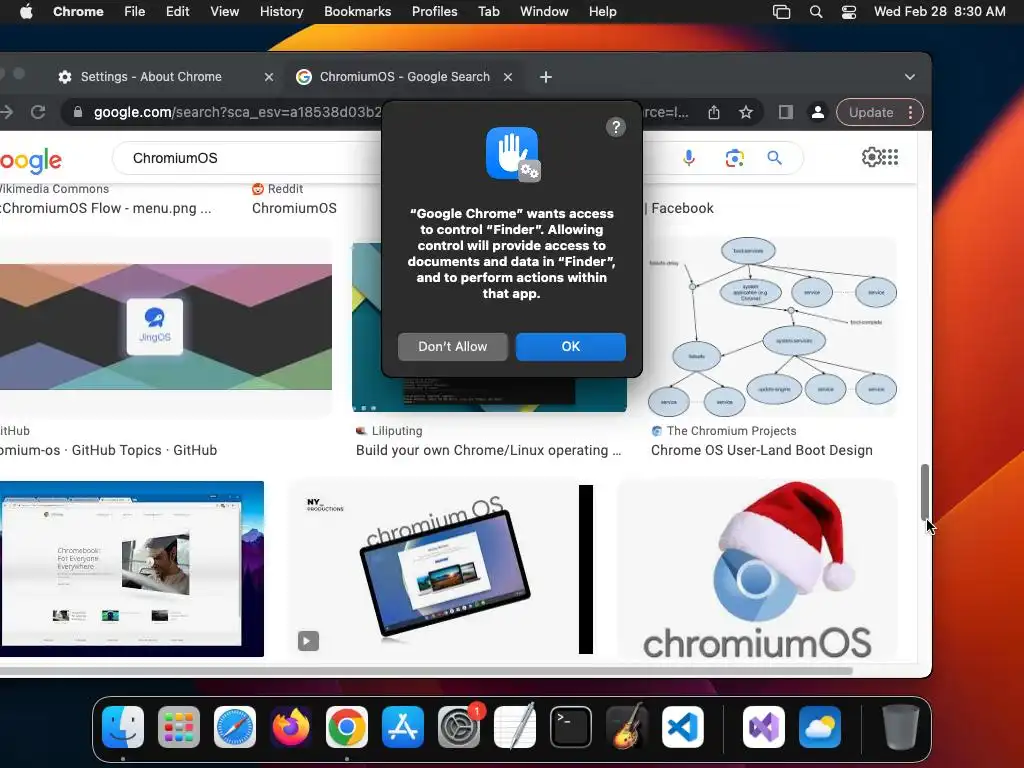Click the ChromiumOS search input field

(x=248, y=158)
